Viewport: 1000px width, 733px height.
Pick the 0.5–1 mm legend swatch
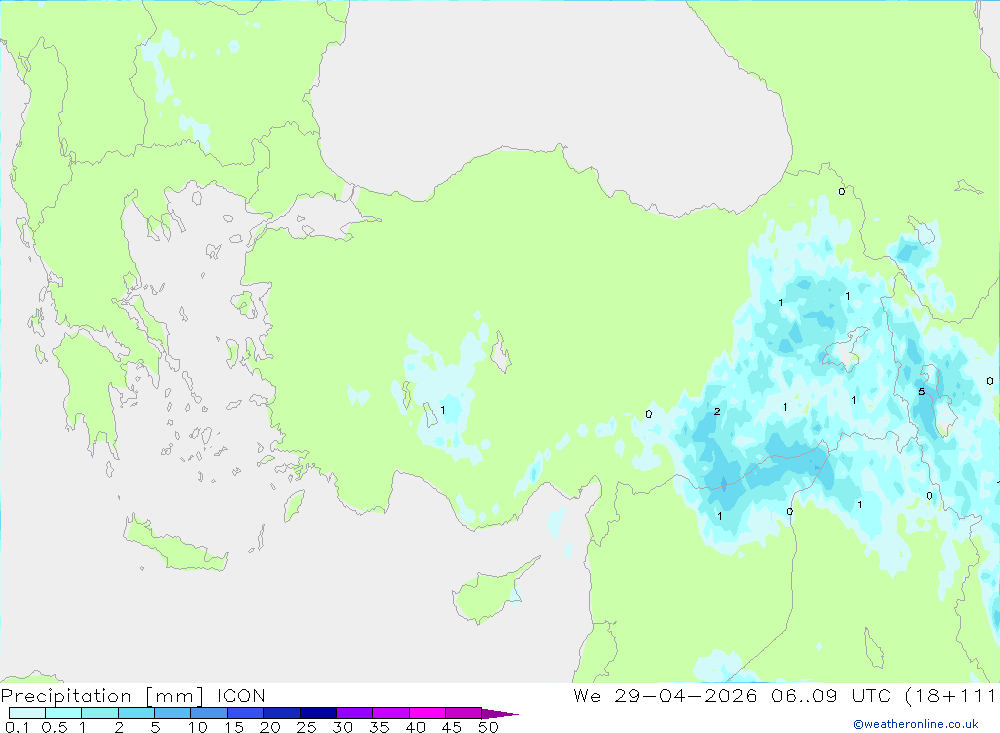coord(64,713)
